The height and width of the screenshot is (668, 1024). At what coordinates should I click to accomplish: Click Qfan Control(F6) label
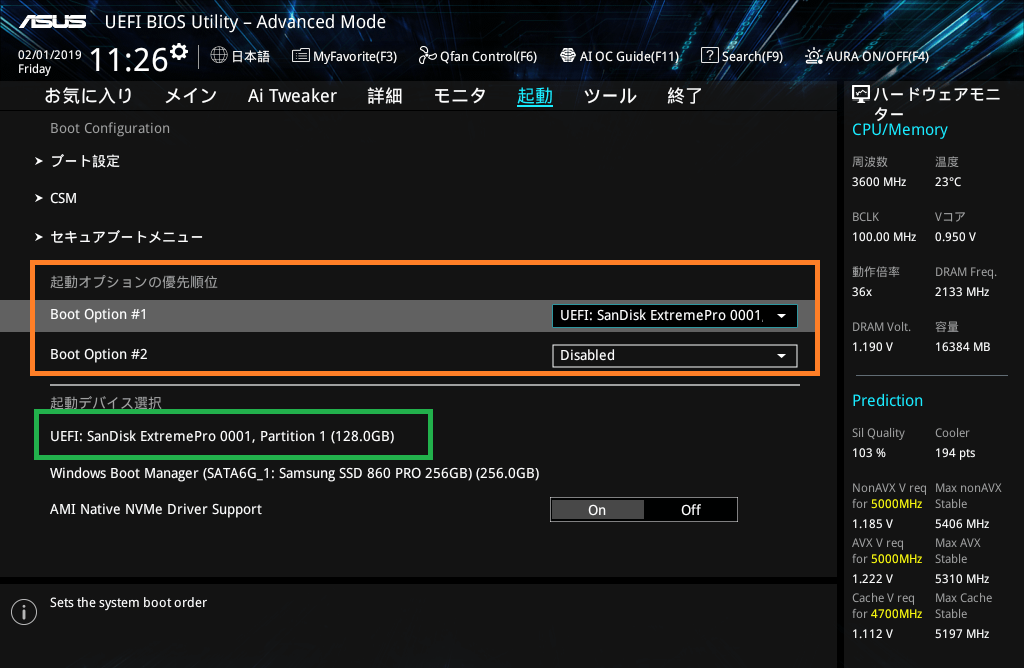[488, 57]
